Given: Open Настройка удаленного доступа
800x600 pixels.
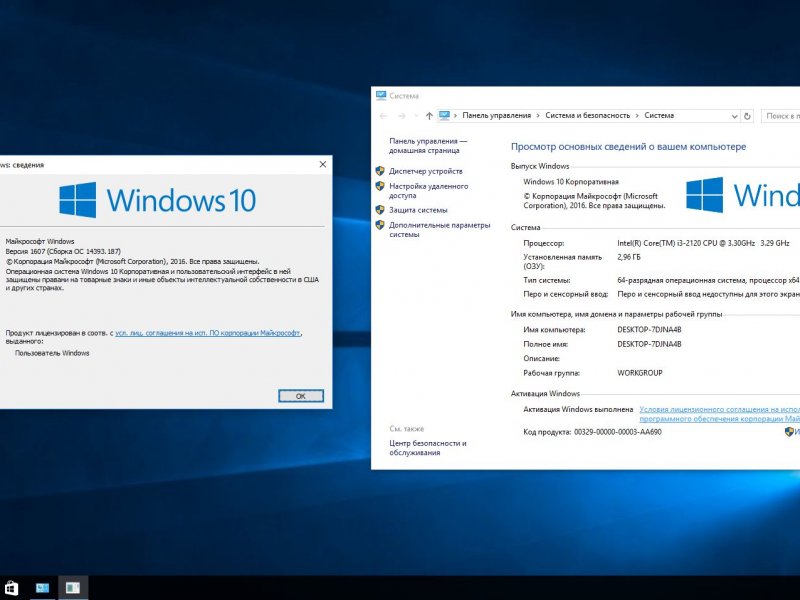Looking at the screenshot, I should pos(428,191).
